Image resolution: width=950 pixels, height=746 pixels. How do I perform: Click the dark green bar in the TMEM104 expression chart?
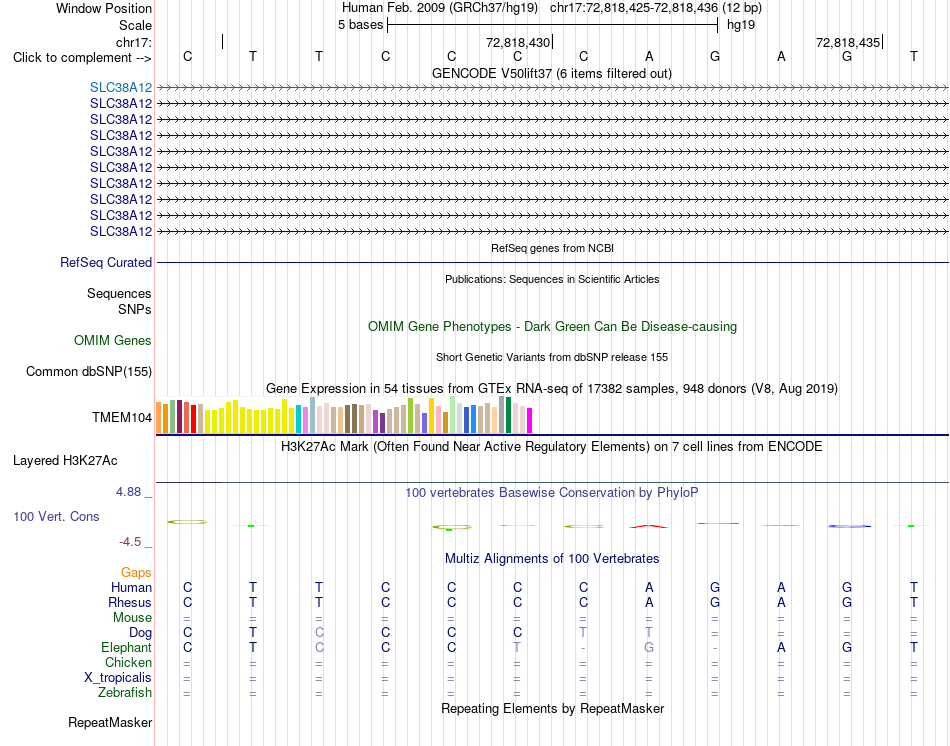pyautogui.click(x=508, y=415)
